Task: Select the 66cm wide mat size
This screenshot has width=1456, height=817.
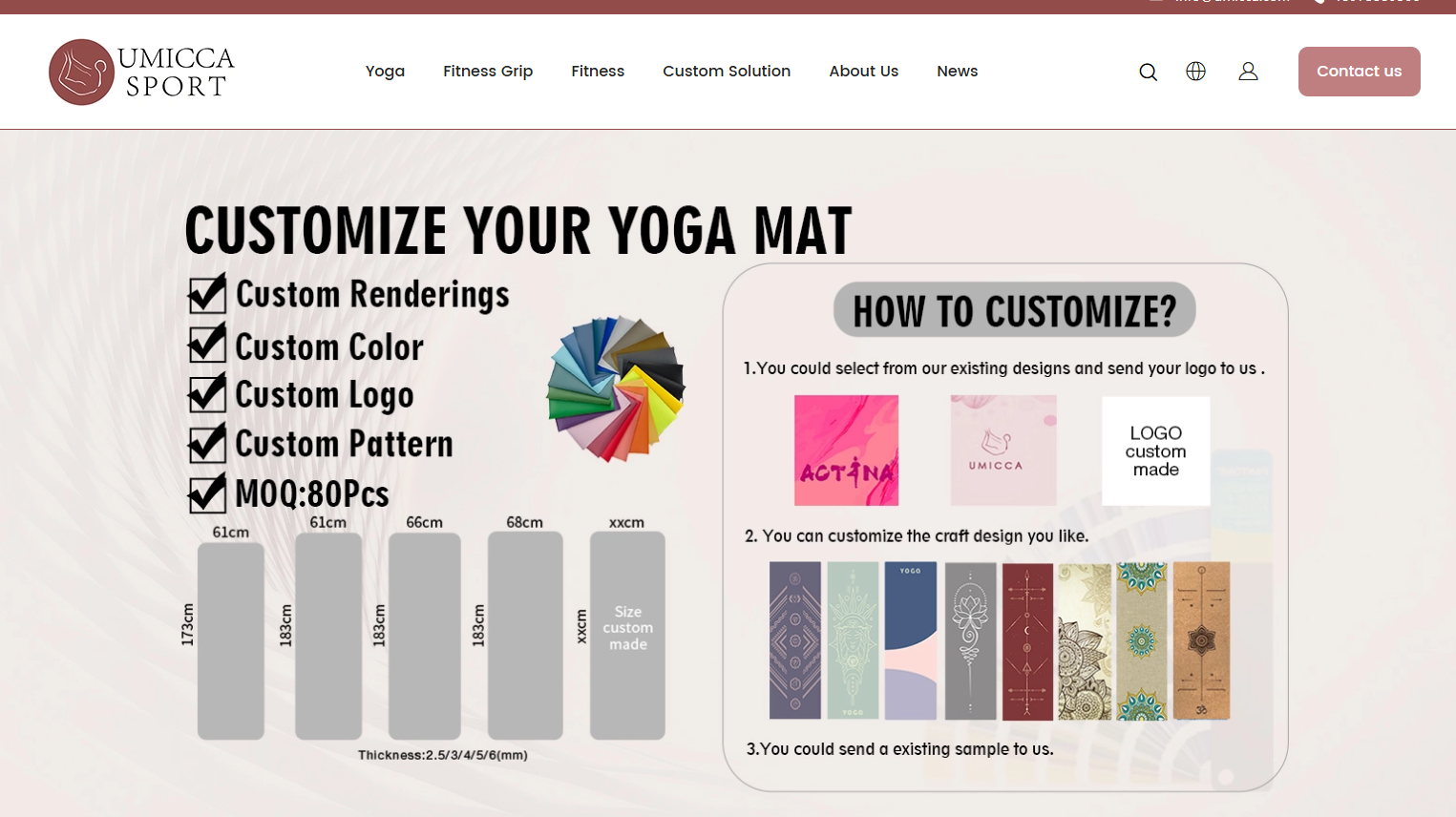Action: [425, 636]
